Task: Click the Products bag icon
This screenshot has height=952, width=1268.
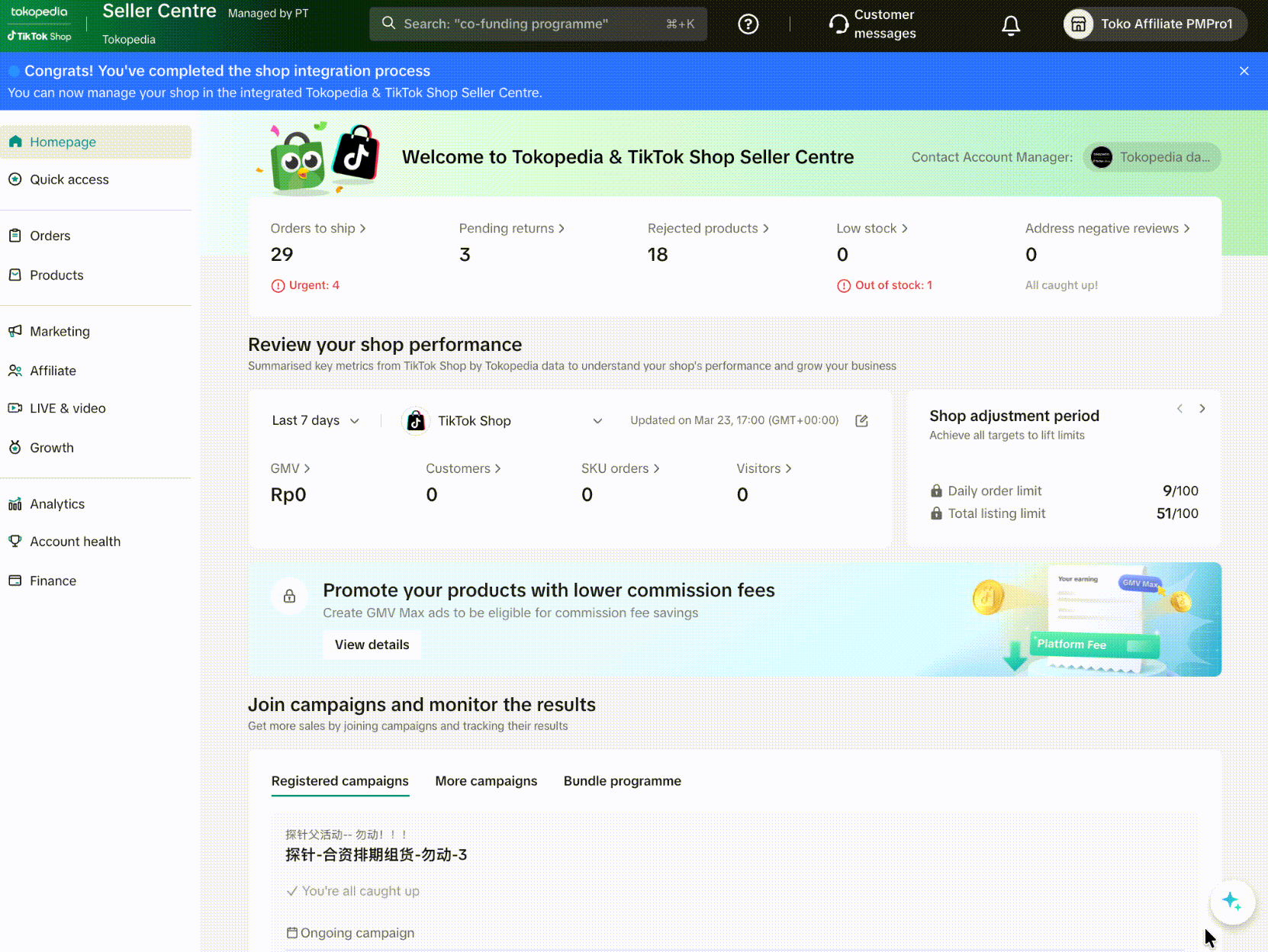Action: coord(15,275)
